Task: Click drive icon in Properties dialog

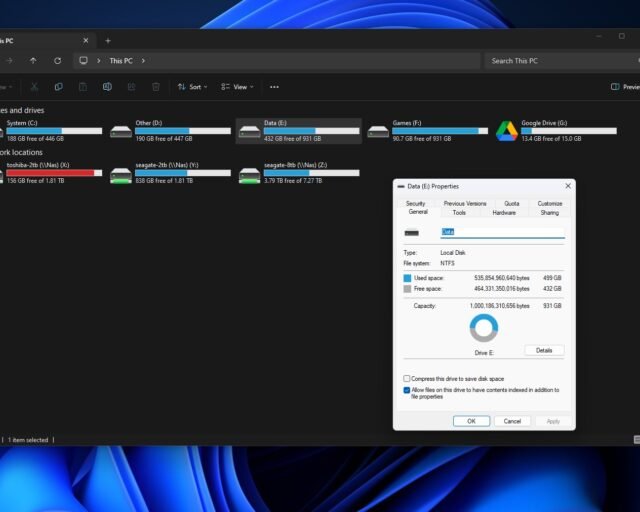Action: [411, 233]
